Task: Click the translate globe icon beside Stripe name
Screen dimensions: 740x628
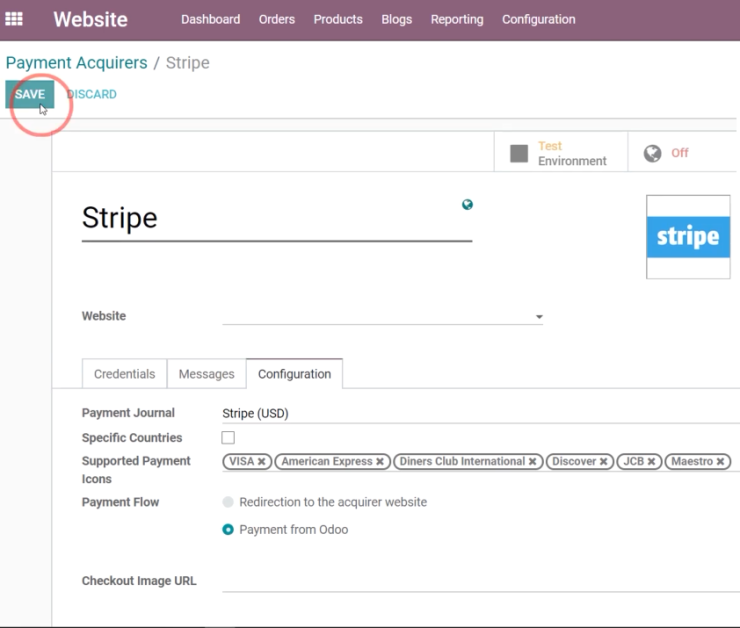Action: click(467, 204)
